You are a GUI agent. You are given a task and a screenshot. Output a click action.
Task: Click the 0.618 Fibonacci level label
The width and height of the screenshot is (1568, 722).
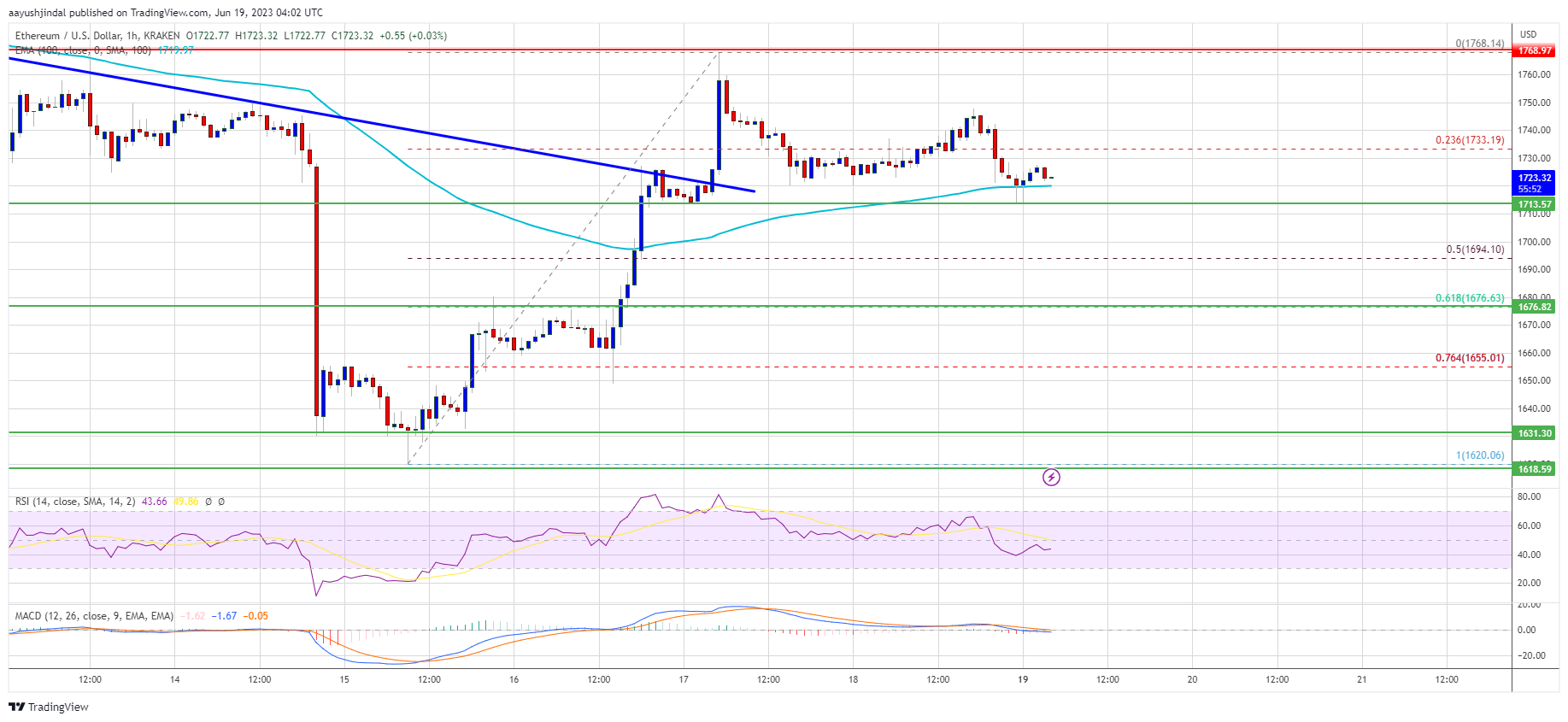pyautogui.click(x=1469, y=298)
